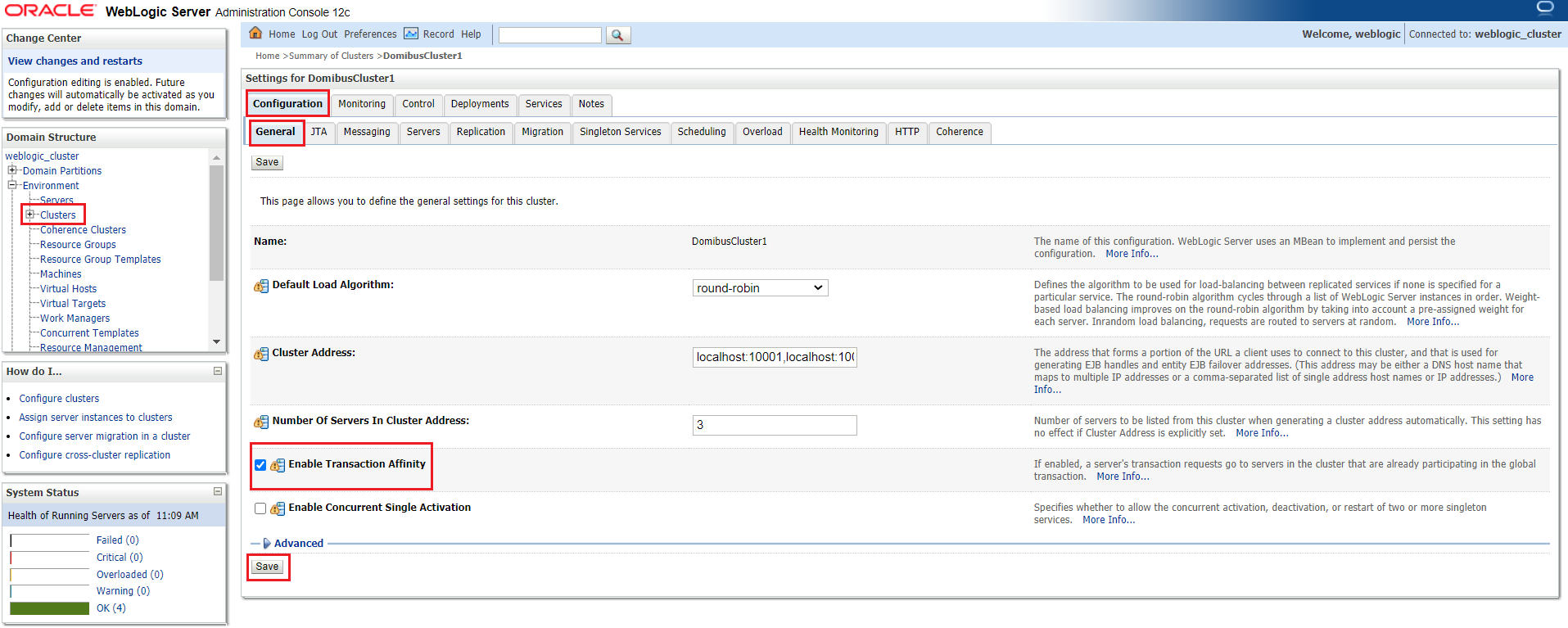Collapse the System Status panel
This screenshot has width=1568, height=628.
click(218, 491)
